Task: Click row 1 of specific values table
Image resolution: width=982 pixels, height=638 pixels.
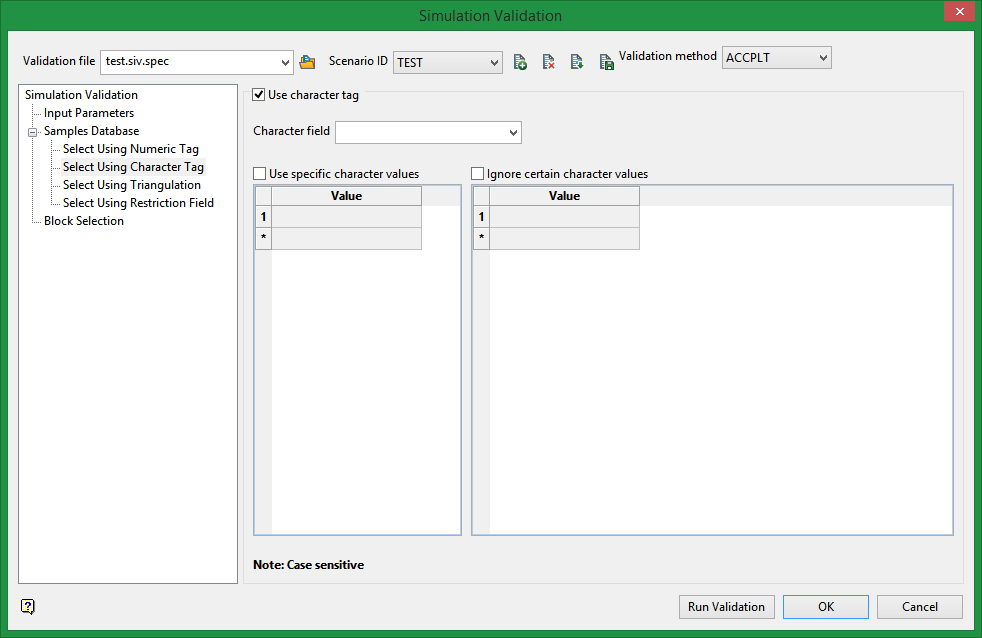Action: [346, 217]
